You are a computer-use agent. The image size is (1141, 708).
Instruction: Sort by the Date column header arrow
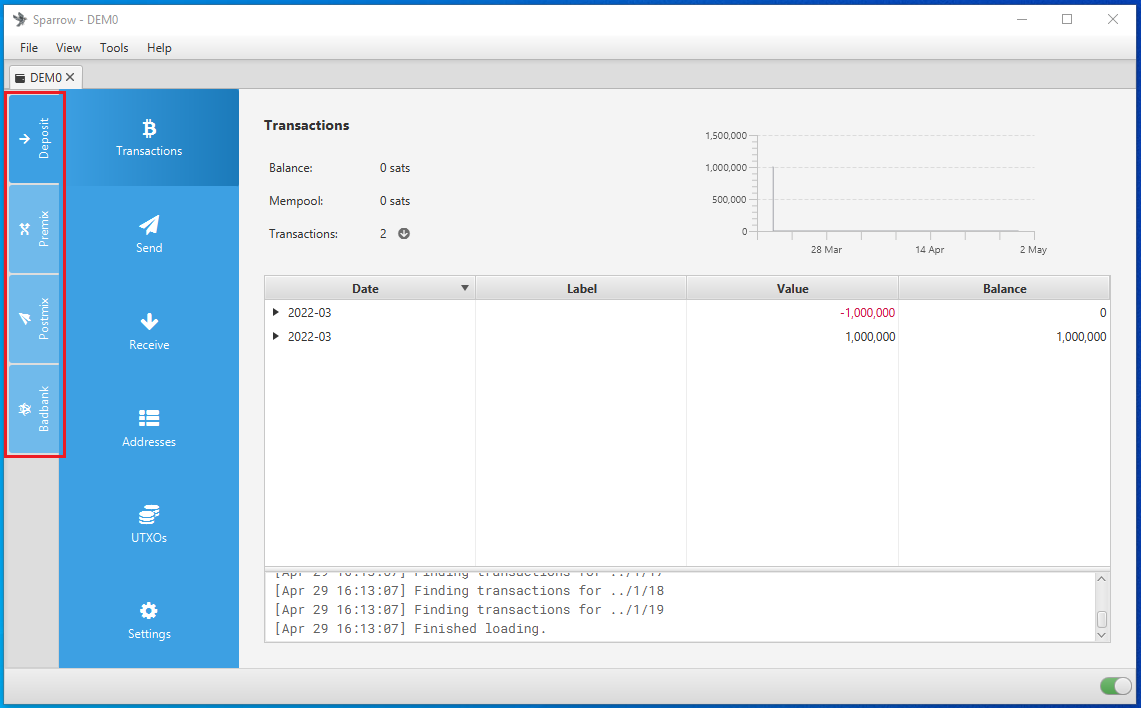(464, 288)
